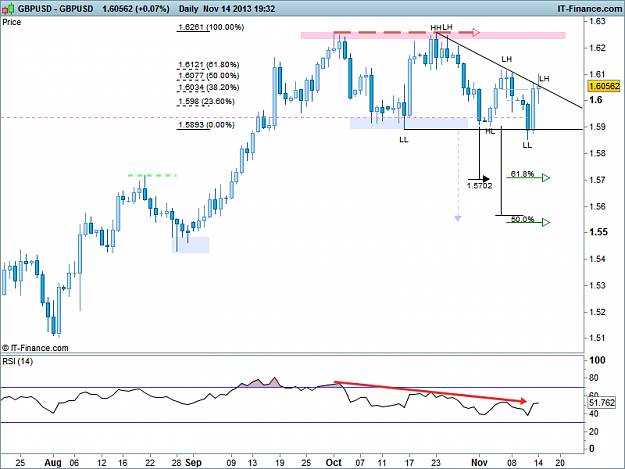625x469 pixels.
Task: Click the candlestick icon beside GBPUSD title
Action: [x=8, y=8]
